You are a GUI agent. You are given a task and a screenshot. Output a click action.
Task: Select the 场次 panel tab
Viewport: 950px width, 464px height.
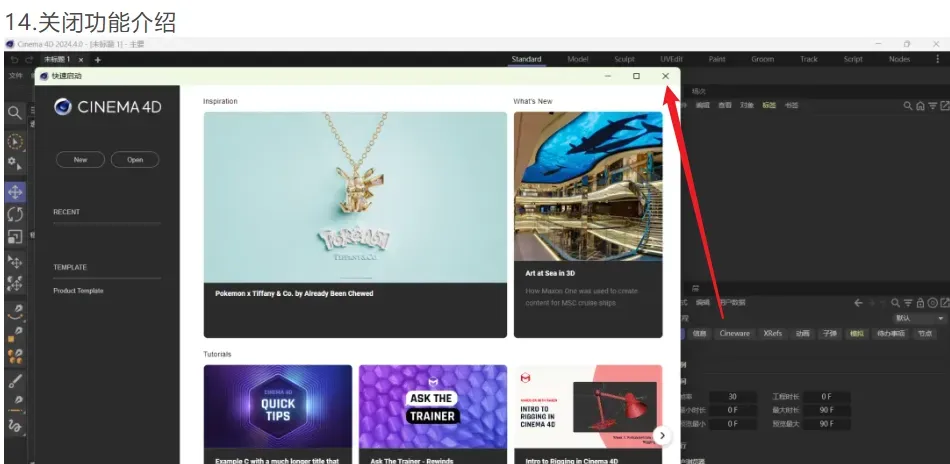pyautogui.click(x=699, y=91)
